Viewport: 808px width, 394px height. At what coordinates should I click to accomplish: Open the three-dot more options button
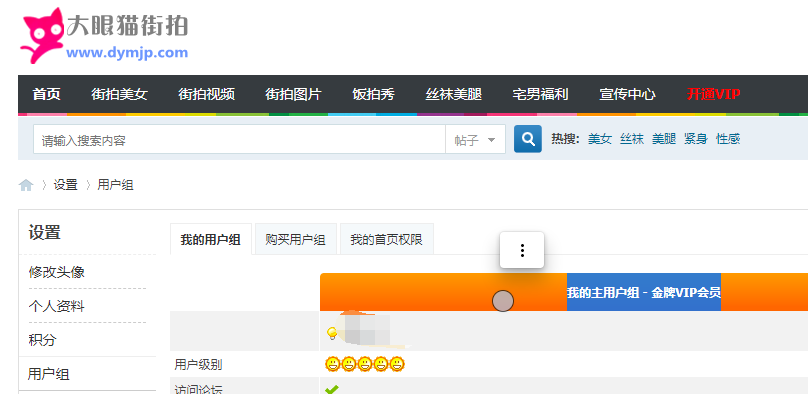coord(522,250)
